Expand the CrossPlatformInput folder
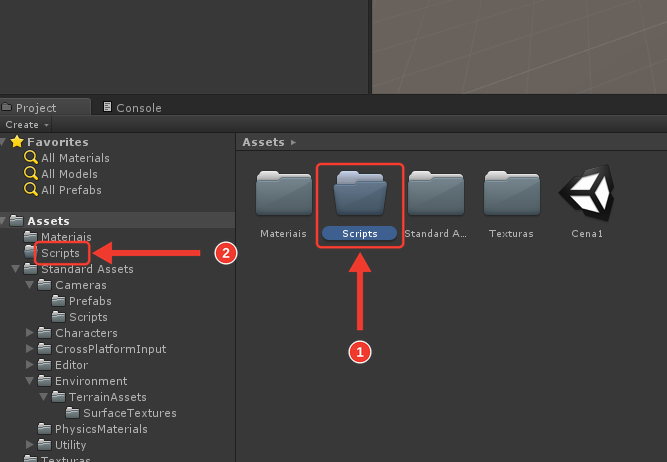The image size is (667, 462). point(29,349)
